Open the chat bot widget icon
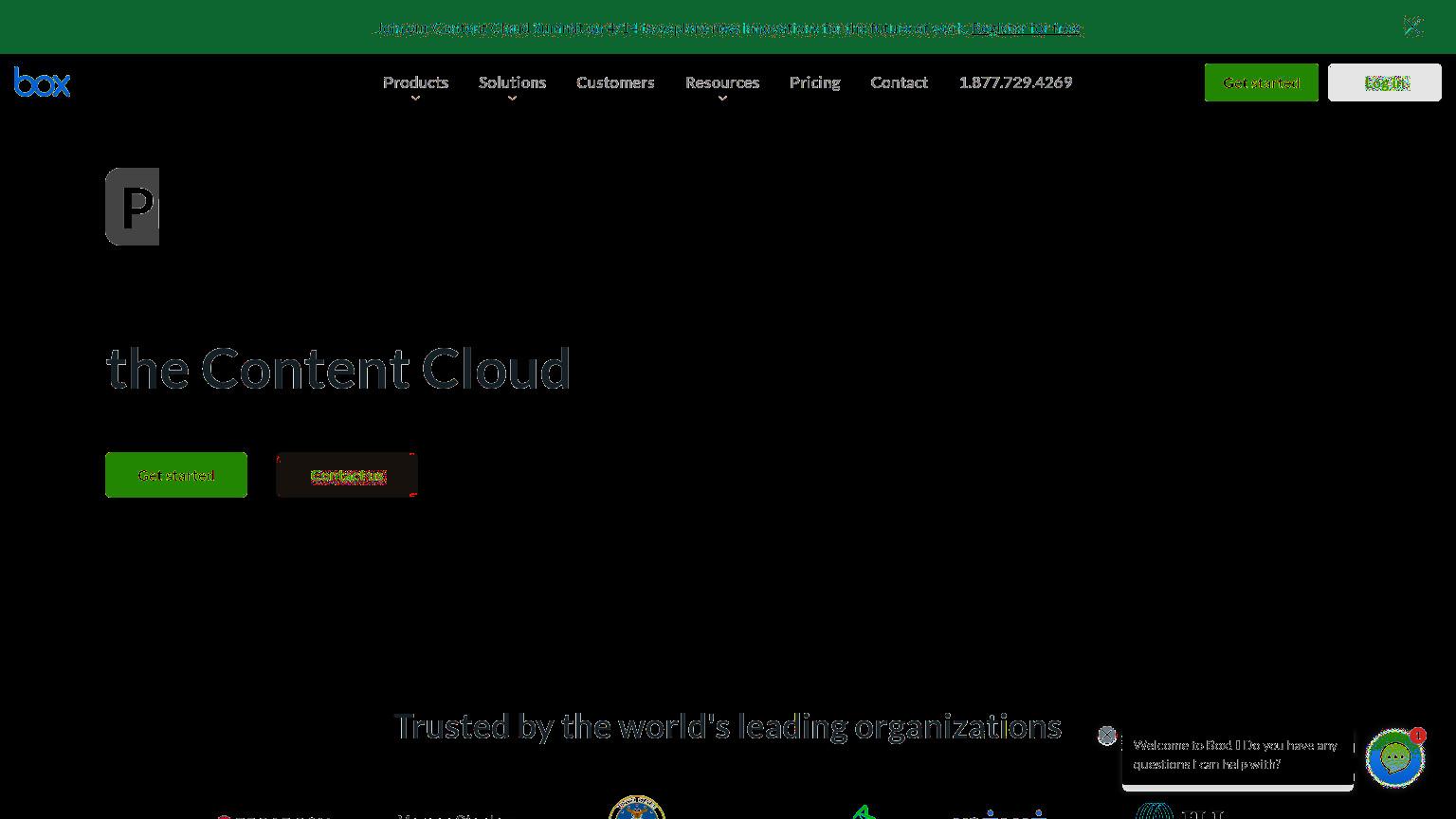This screenshot has height=819, width=1456. click(1395, 758)
